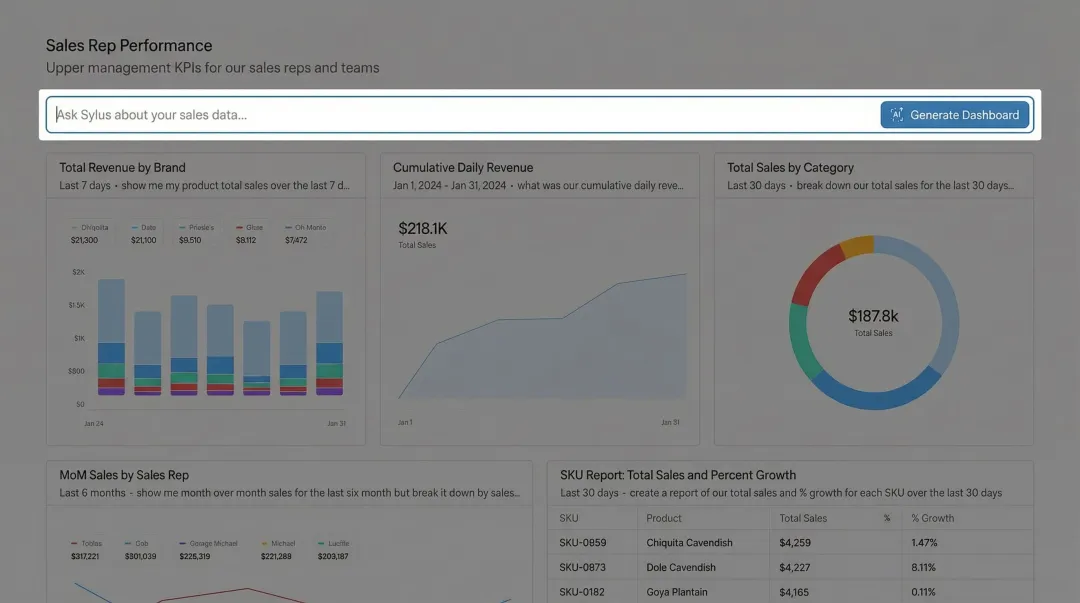Toggle the Dole legend entry in Total Revenue chart

143,227
